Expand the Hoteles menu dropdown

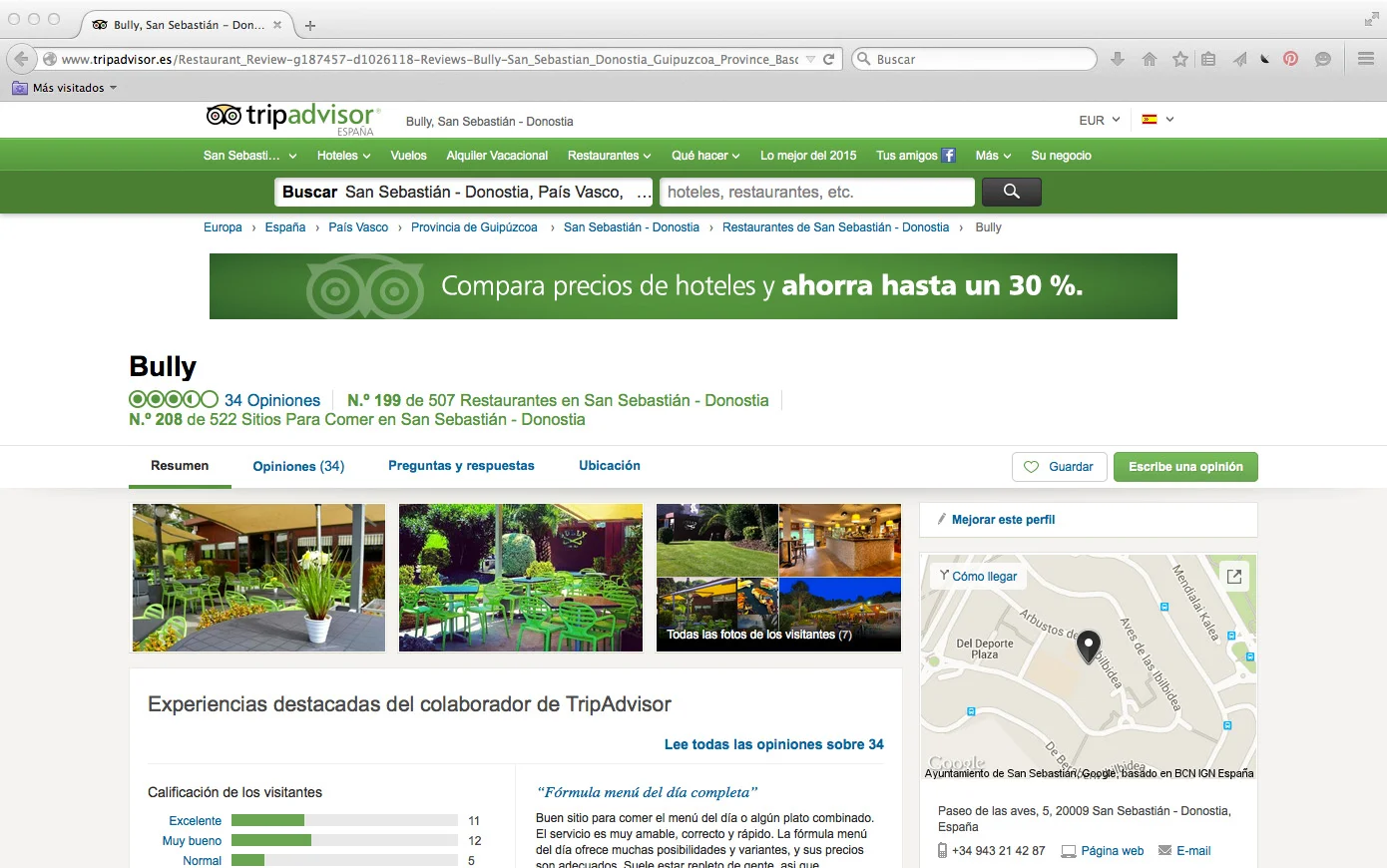[344, 156]
